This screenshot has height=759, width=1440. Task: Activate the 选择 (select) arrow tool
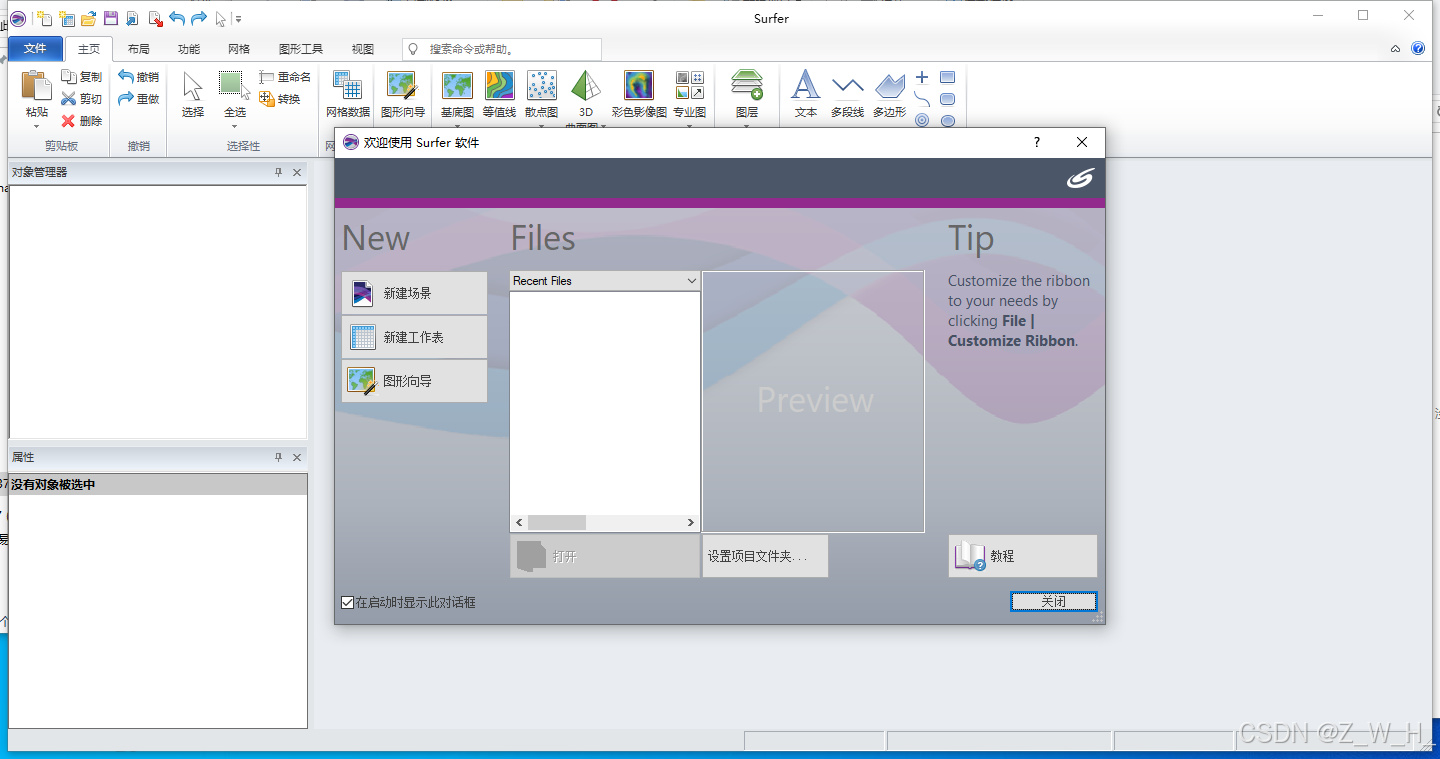click(x=193, y=95)
